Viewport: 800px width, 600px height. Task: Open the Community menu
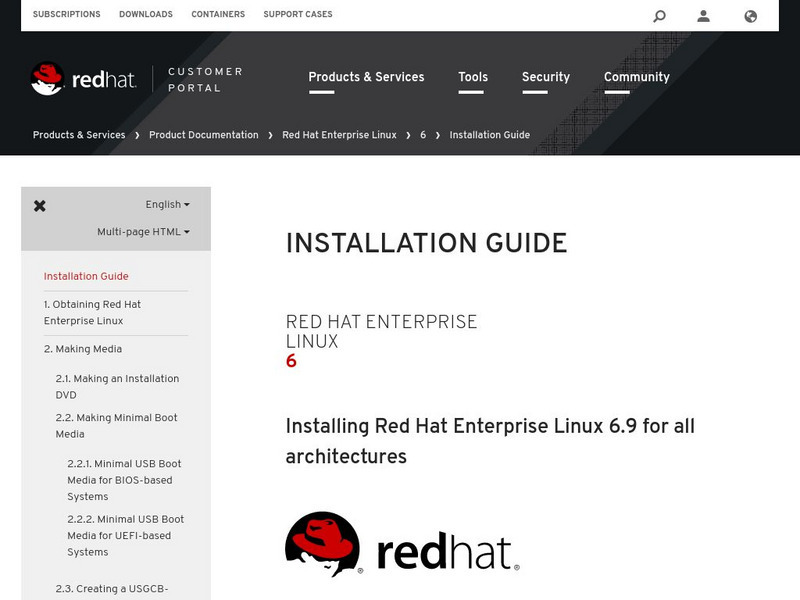[635, 77]
